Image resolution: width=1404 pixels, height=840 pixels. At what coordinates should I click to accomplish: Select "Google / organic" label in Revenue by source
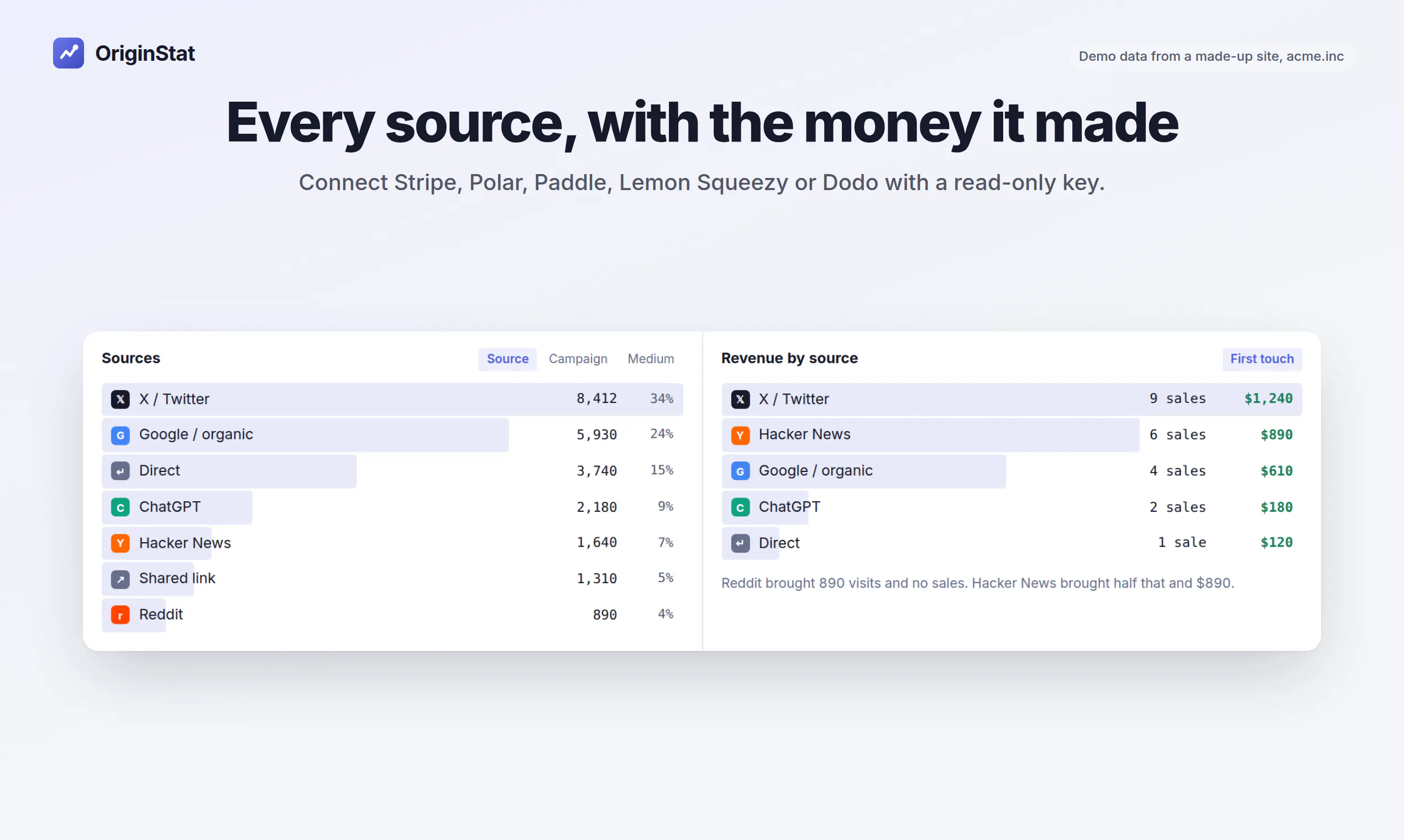tap(816, 471)
